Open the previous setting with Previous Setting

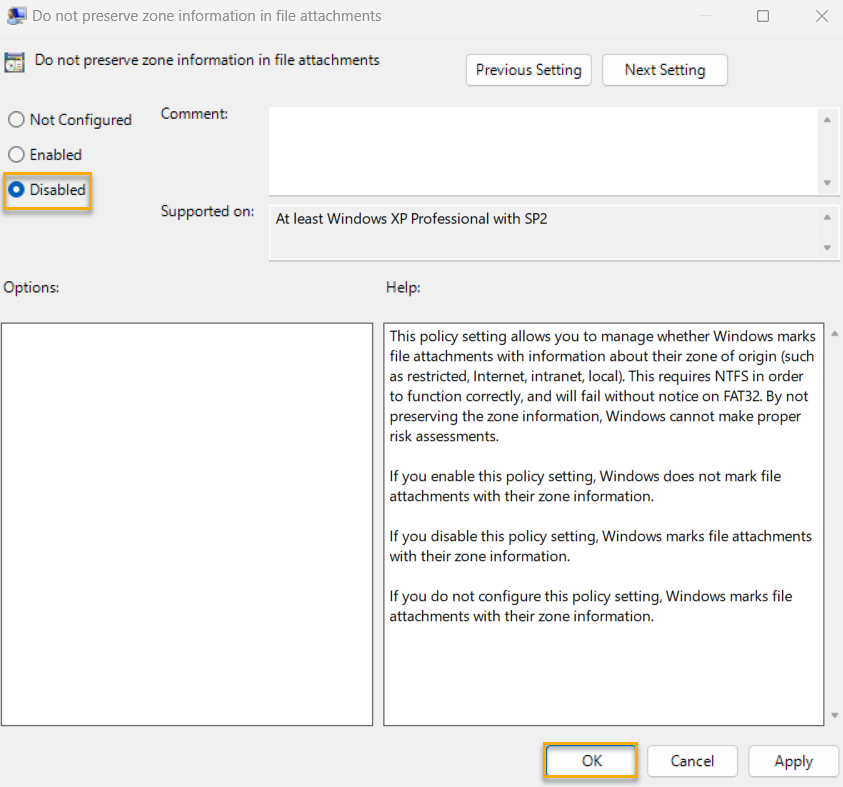[528, 70]
